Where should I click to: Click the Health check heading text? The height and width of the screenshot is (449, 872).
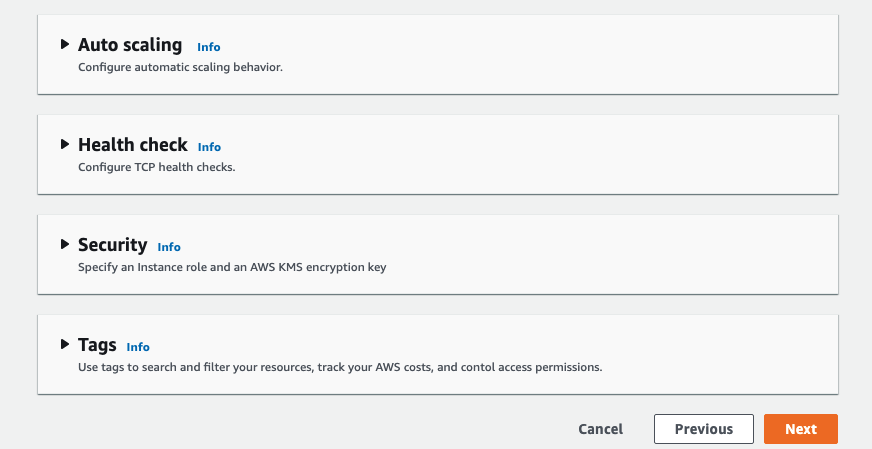(x=132, y=145)
